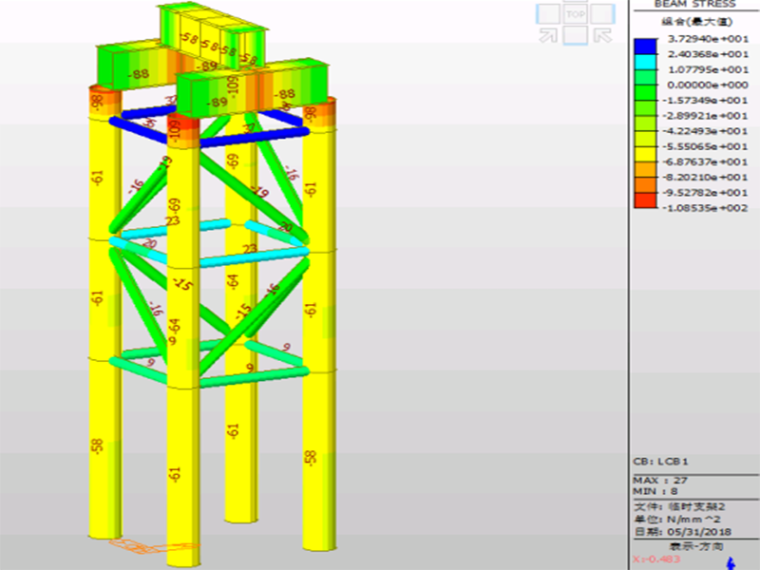Click the lower-right diagonal arrow of view cube
Viewport: 760px width, 570px height.
602,36
